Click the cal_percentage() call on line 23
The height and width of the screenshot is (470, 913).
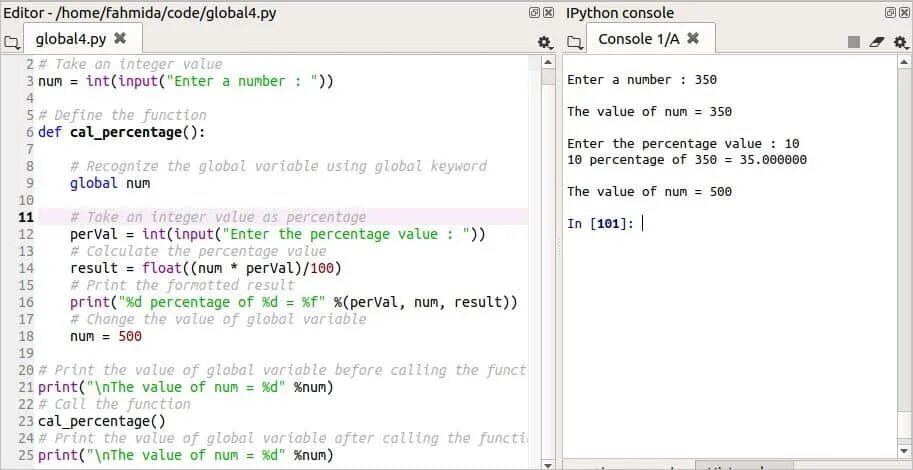tap(102, 421)
